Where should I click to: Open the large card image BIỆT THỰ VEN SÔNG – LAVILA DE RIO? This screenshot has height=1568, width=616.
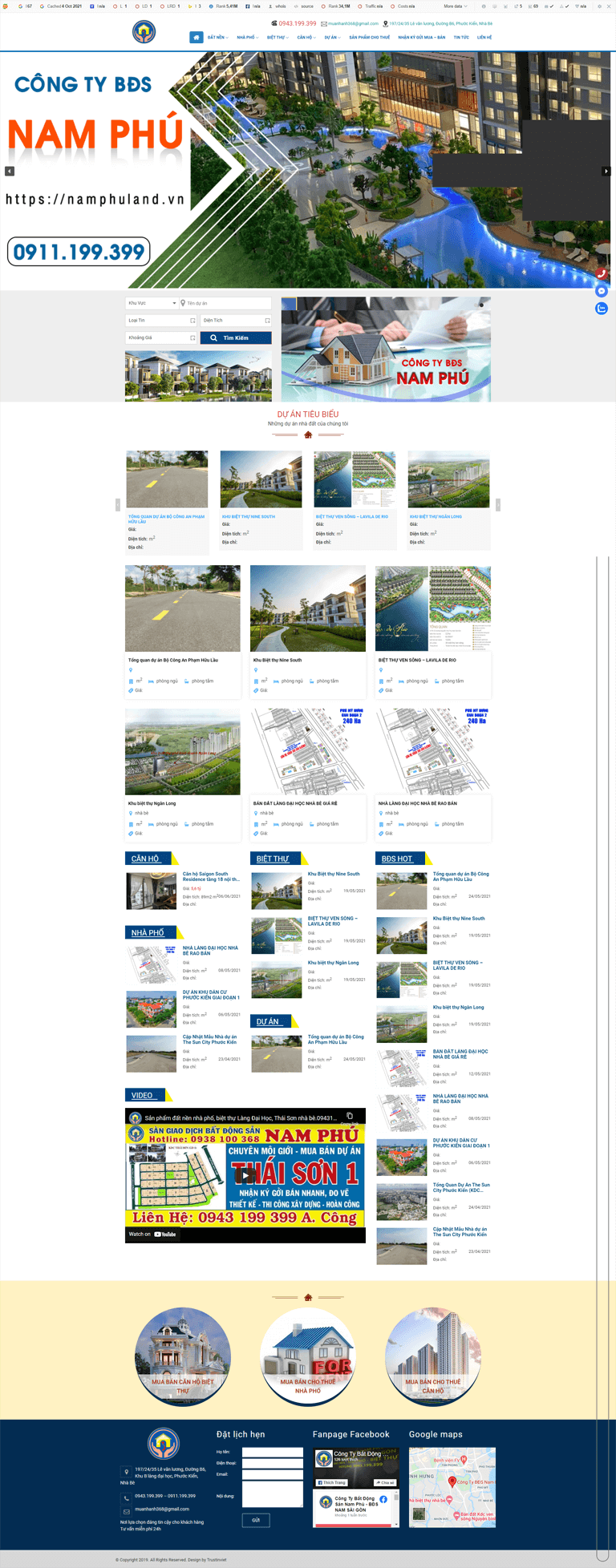coord(433,608)
